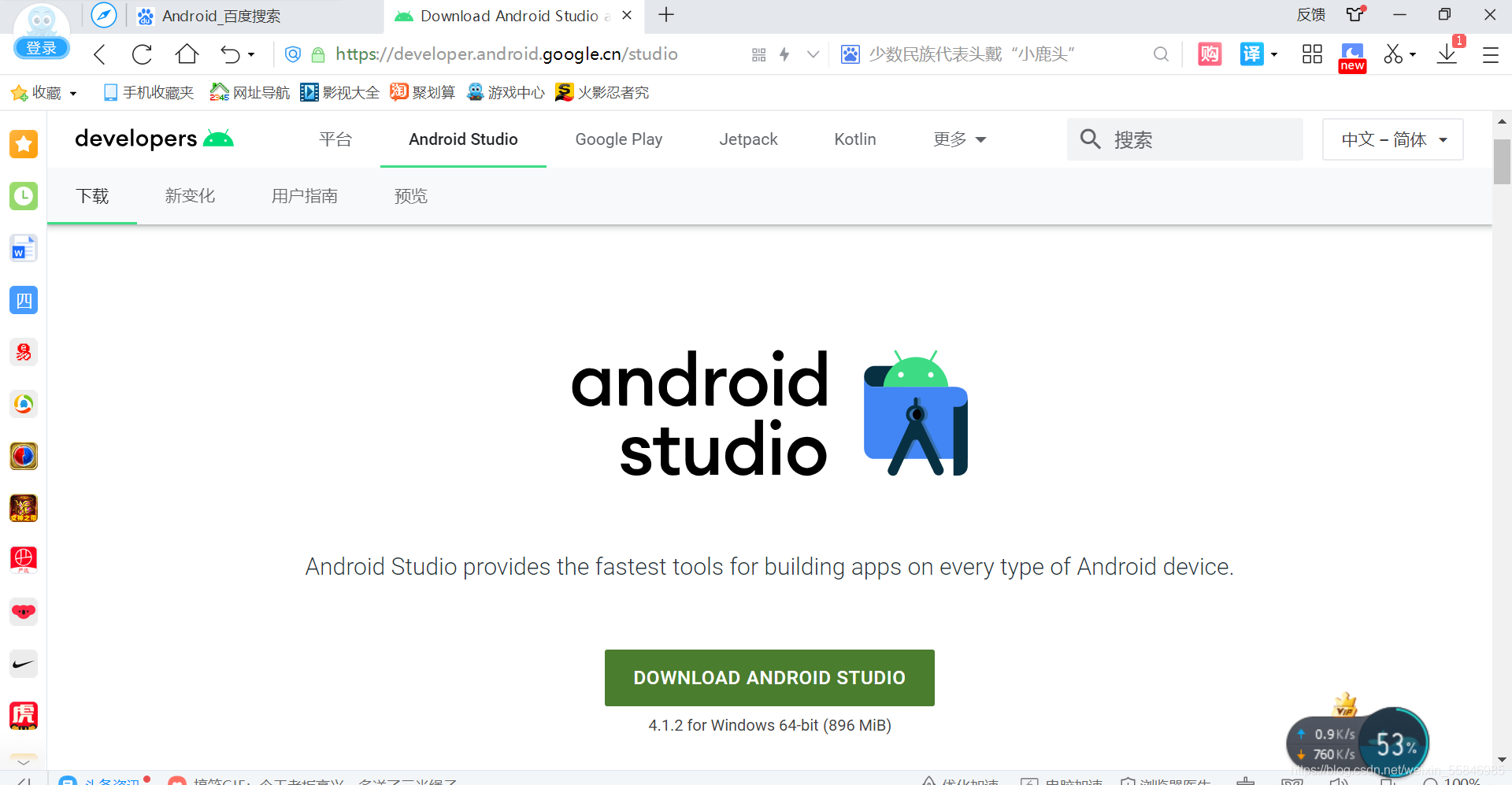Click the sidebar green clock history icon
1512x785 pixels.
pos(24,196)
